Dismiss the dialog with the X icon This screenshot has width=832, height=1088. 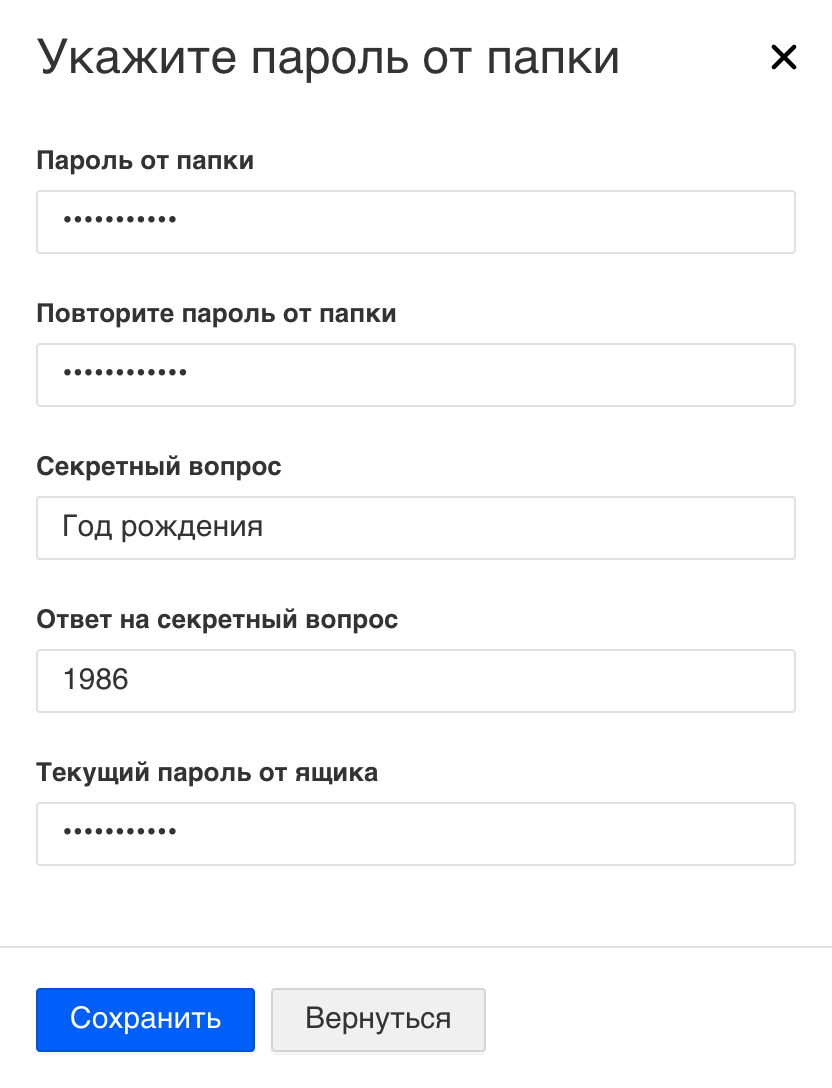[x=783, y=58]
